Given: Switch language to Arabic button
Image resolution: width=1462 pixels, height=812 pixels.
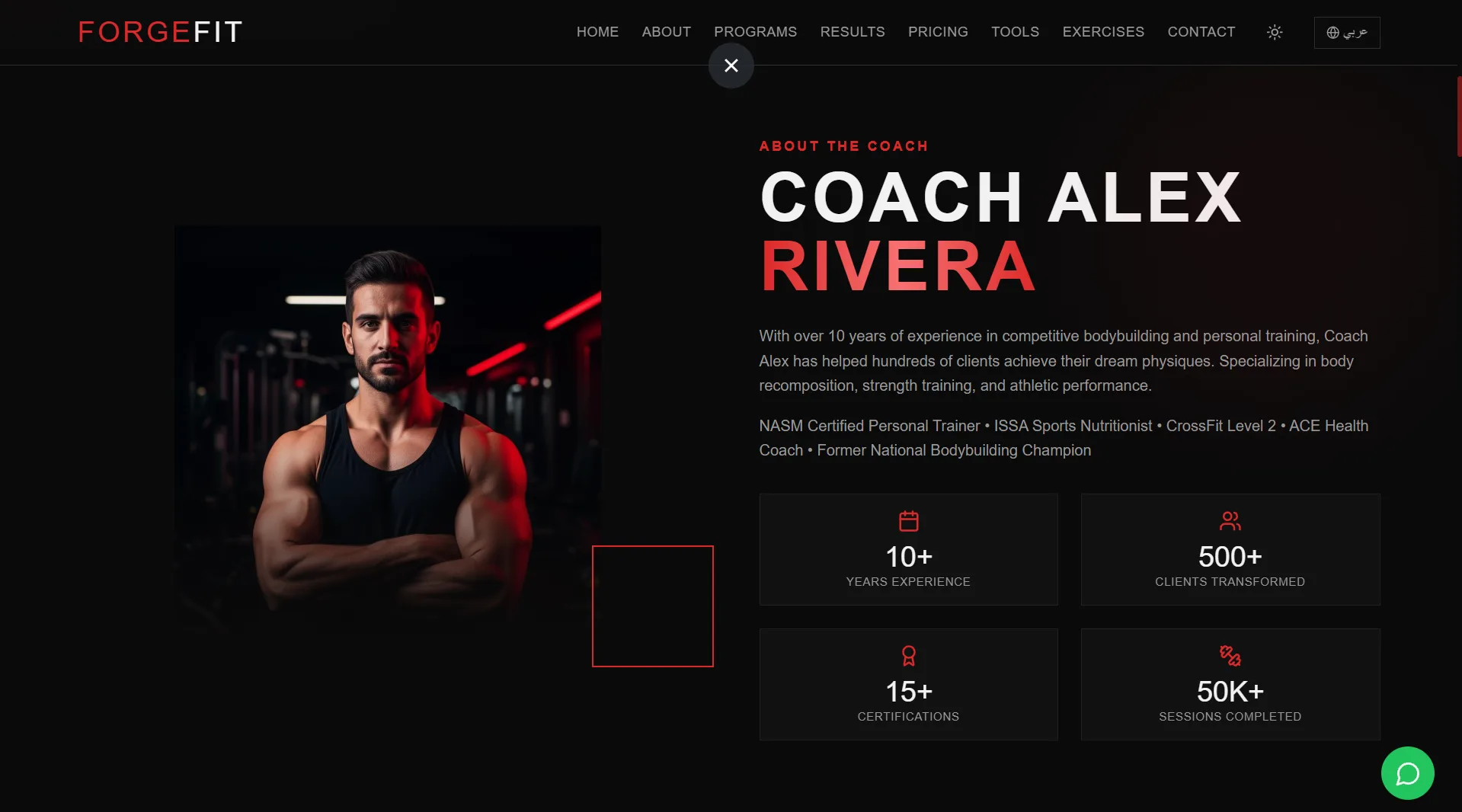Looking at the screenshot, I should pos(1347,33).
